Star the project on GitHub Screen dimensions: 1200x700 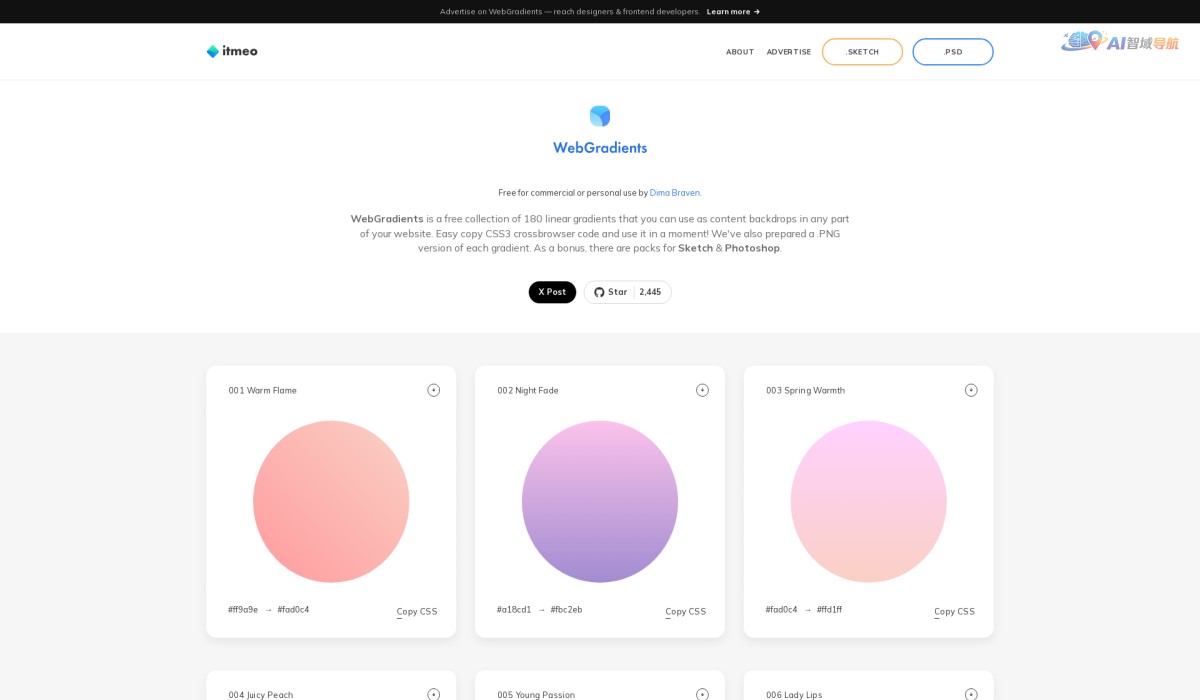[x=611, y=292]
